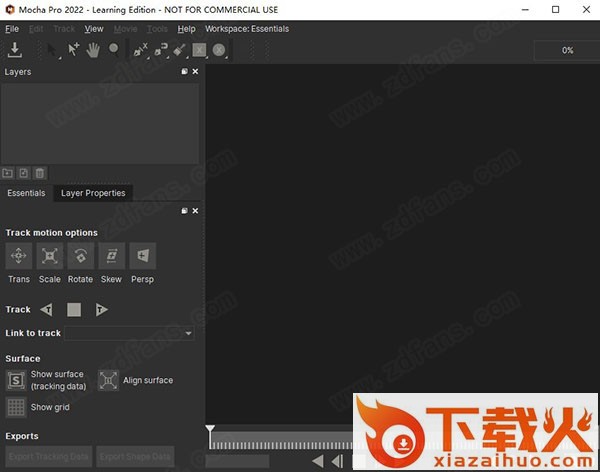Toggle Scale tracking motion option
The height and width of the screenshot is (472, 600).
tap(50, 256)
